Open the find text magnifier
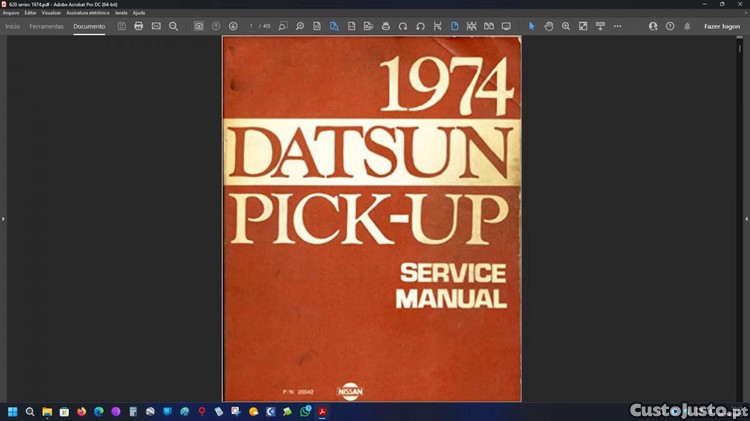The width and height of the screenshot is (750, 421). coord(173,26)
